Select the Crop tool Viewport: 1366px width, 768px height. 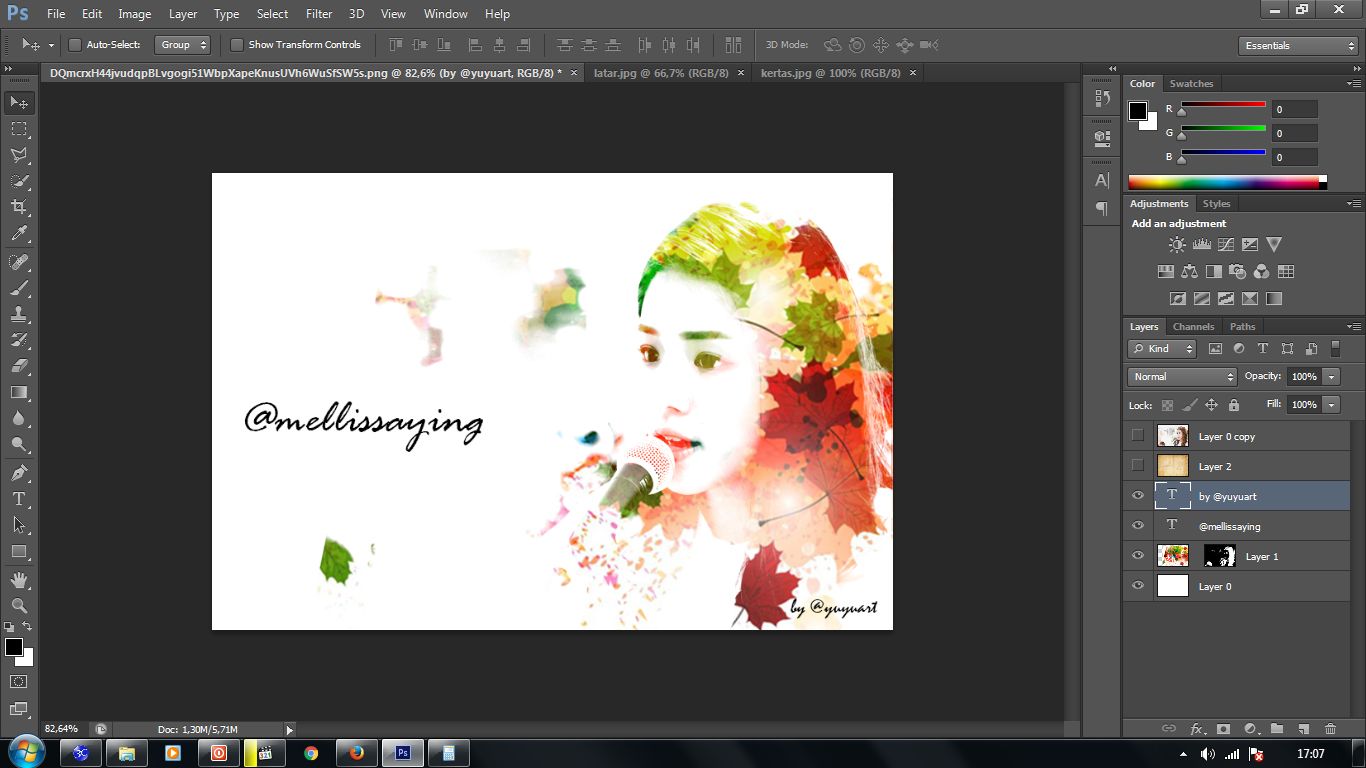19,207
